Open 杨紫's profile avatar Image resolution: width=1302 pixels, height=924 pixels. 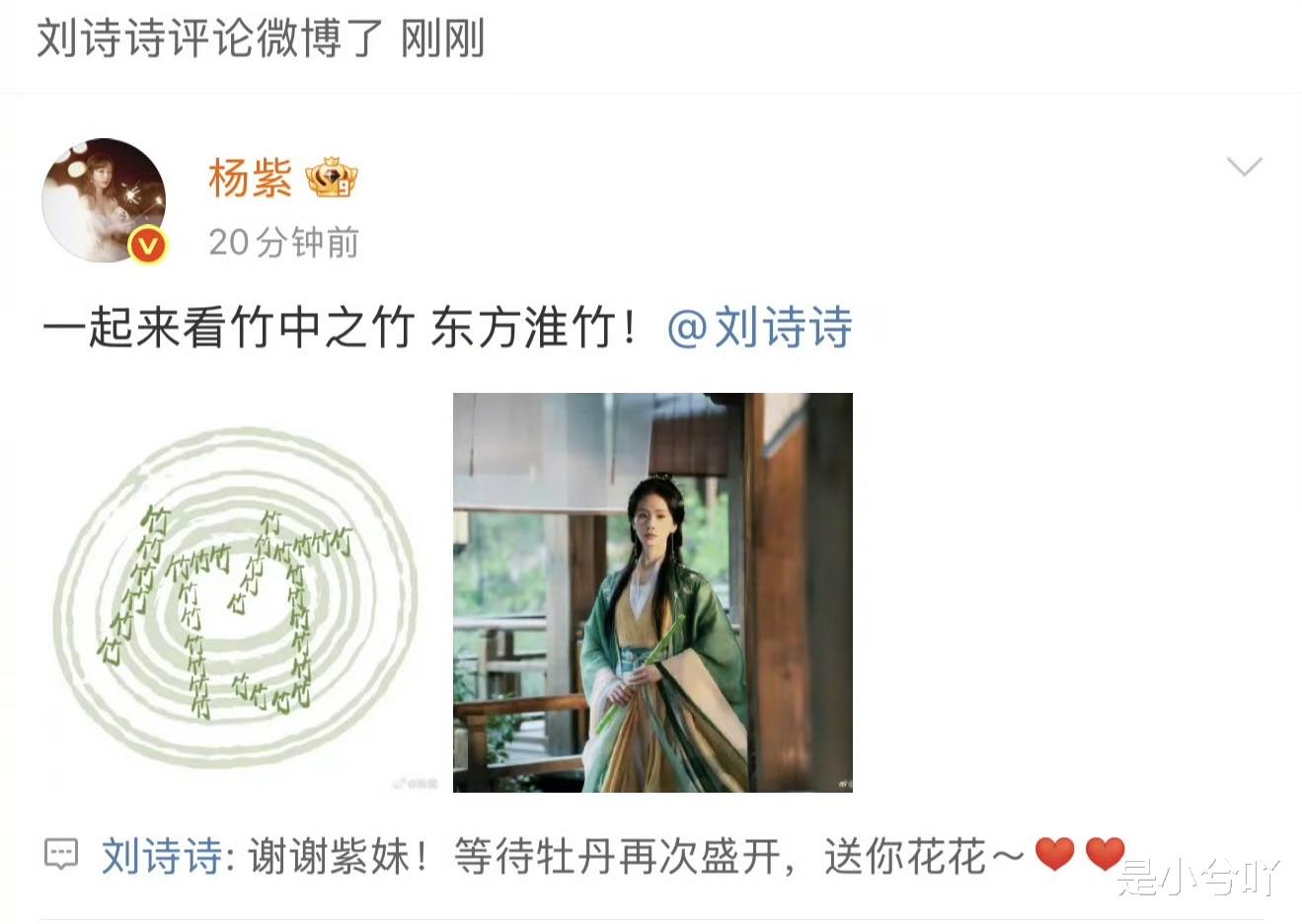tap(104, 199)
